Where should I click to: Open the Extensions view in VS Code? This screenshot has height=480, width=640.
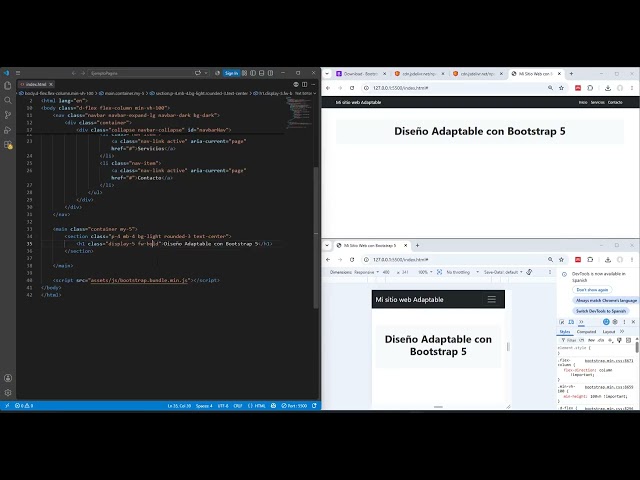point(8,145)
